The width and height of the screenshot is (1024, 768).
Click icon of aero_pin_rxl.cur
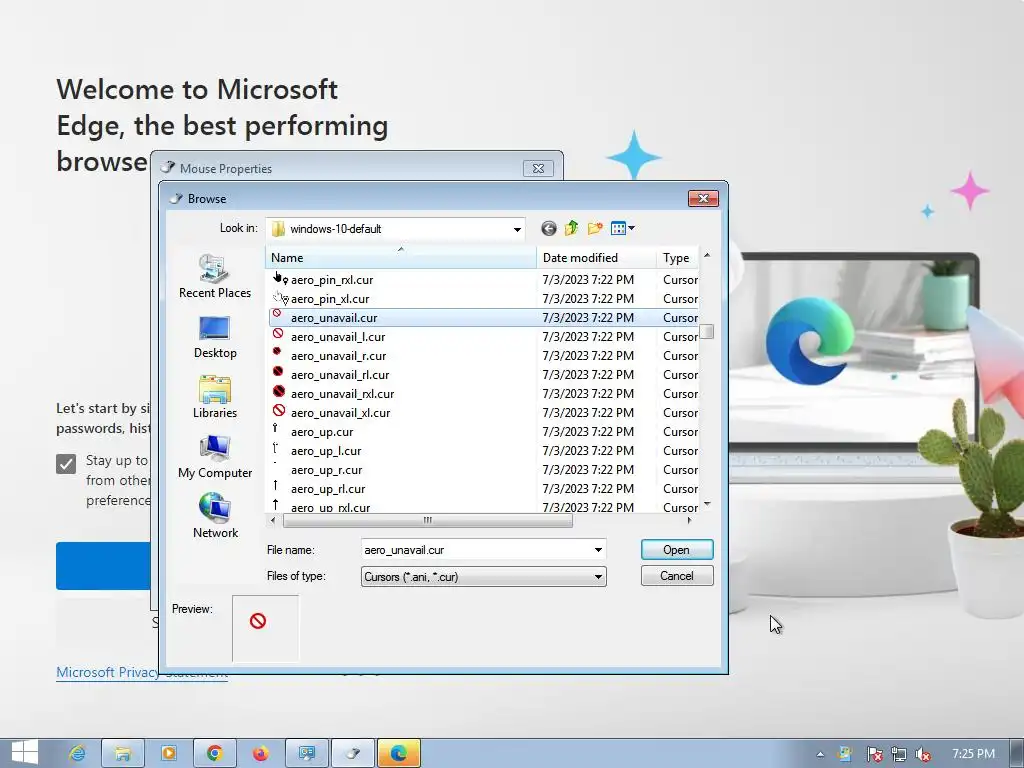[280, 278]
